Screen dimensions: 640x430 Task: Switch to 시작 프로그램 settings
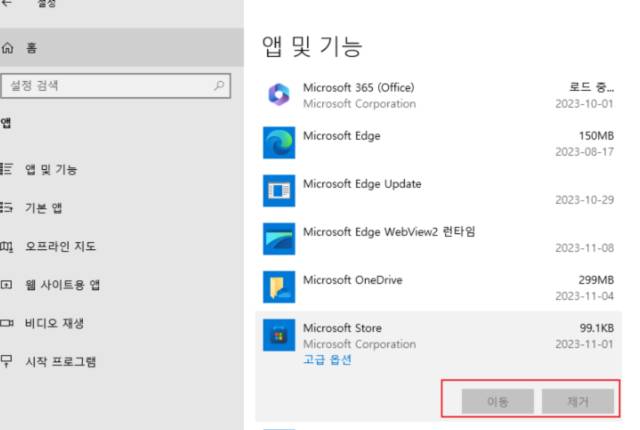click(60, 362)
